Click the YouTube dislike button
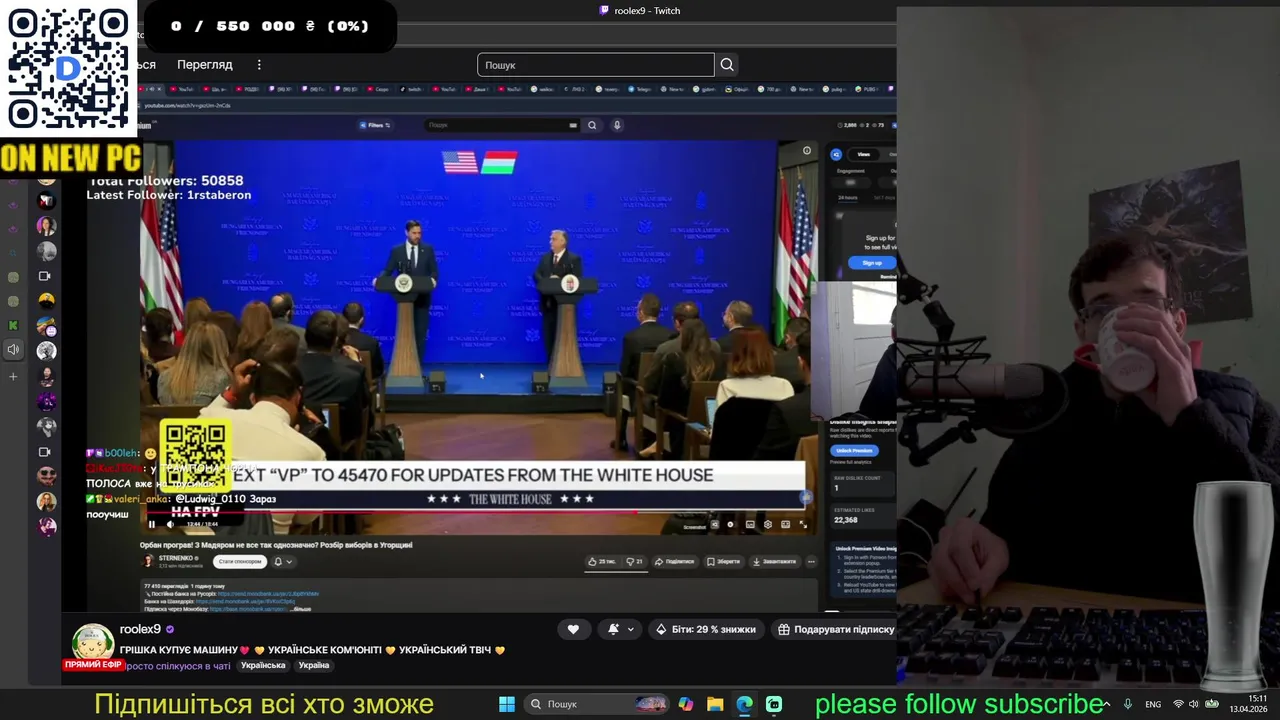The width and height of the screenshot is (1280, 720). coord(633,561)
